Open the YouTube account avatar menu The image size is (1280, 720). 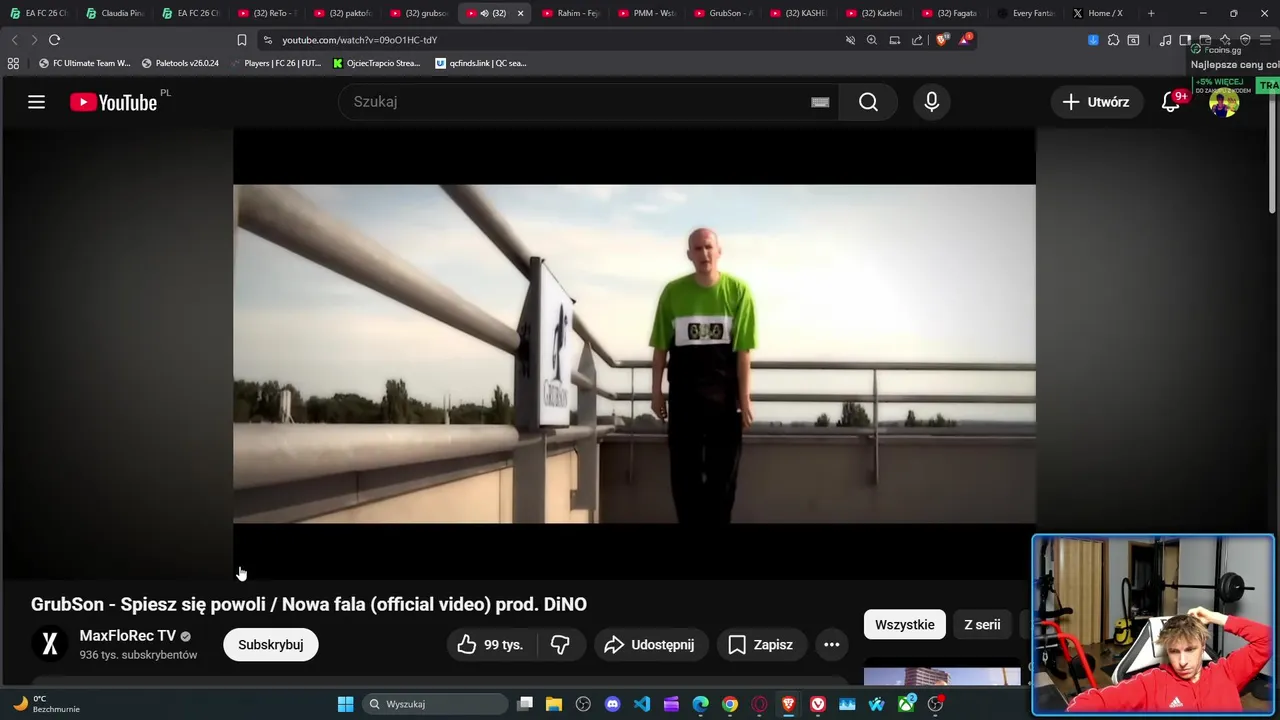pyautogui.click(x=1223, y=102)
